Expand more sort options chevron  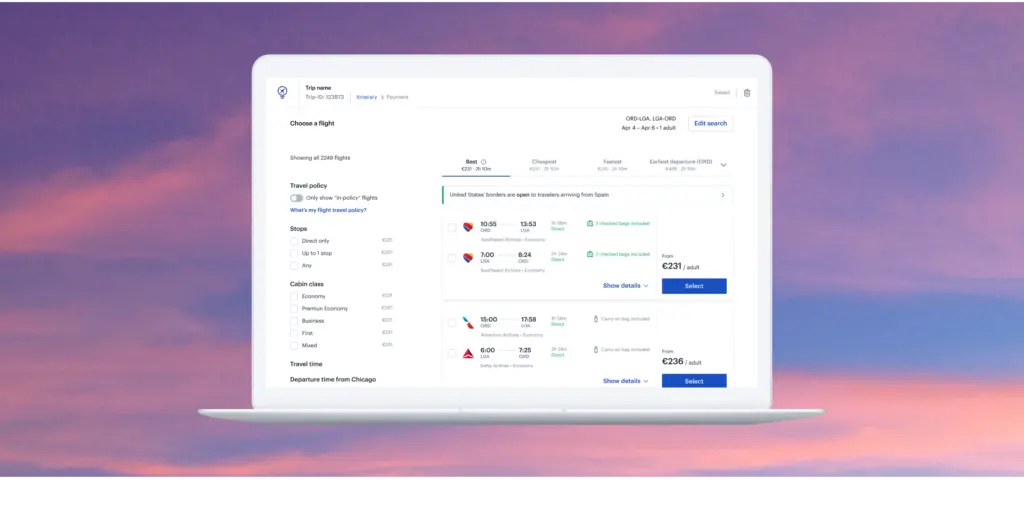723,165
